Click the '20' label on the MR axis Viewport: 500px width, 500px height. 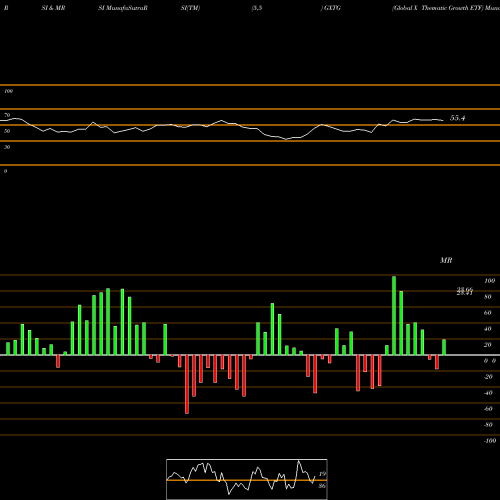pyautogui.click(x=488, y=345)
